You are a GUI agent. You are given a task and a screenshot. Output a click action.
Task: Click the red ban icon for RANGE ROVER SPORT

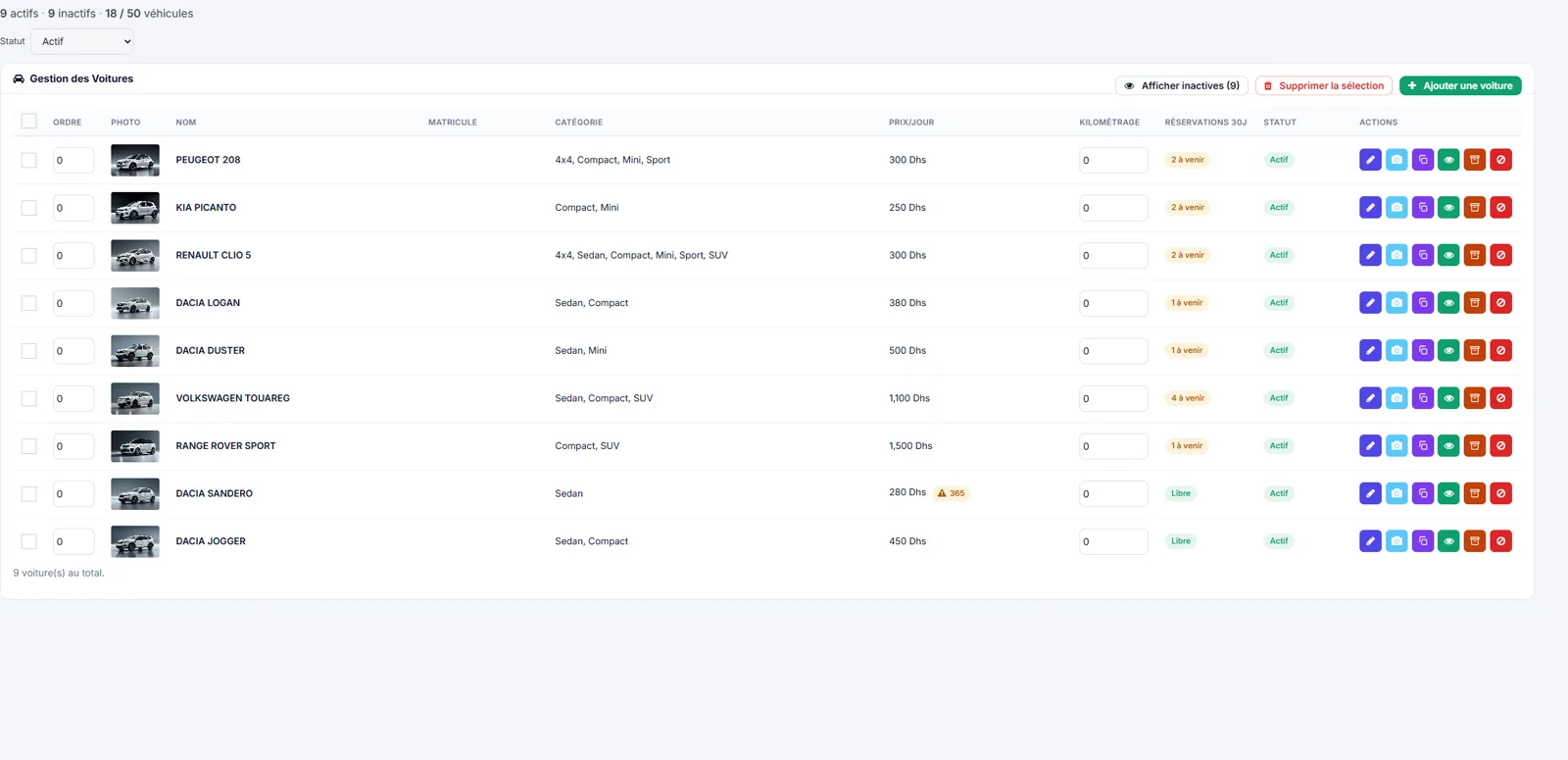[1500, 446]
